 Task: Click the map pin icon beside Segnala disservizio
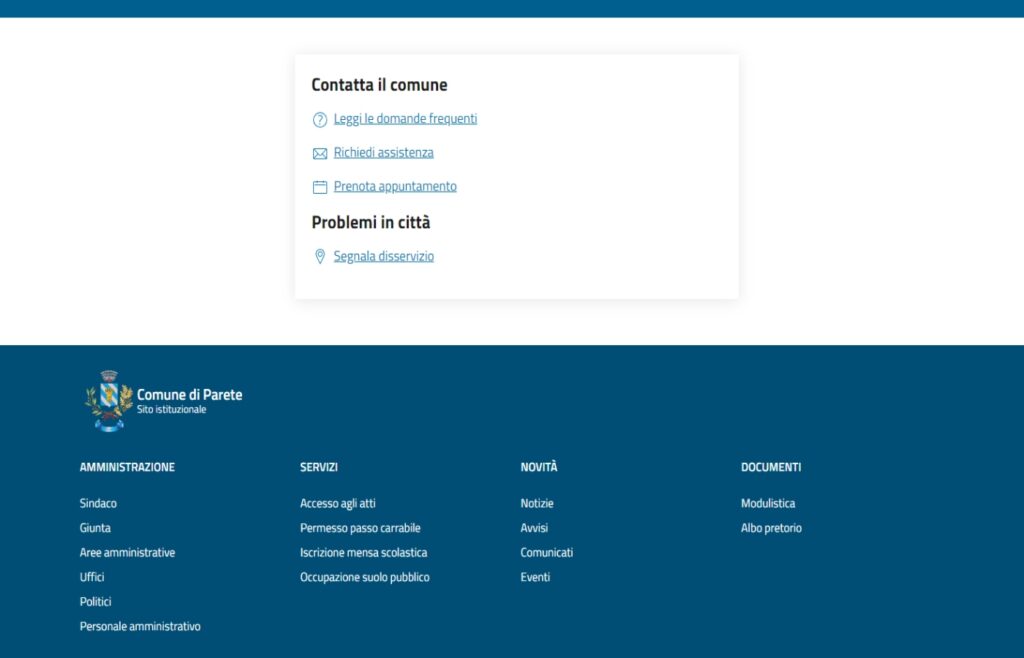pos(320,257)
